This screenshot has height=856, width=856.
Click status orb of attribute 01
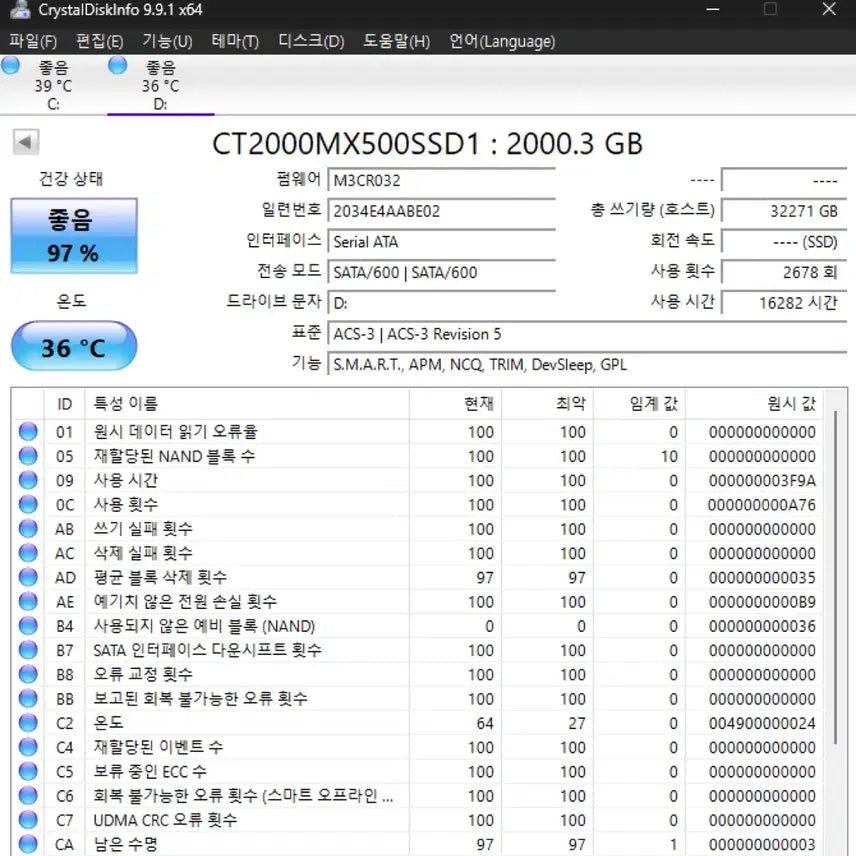tap(28, 431)
